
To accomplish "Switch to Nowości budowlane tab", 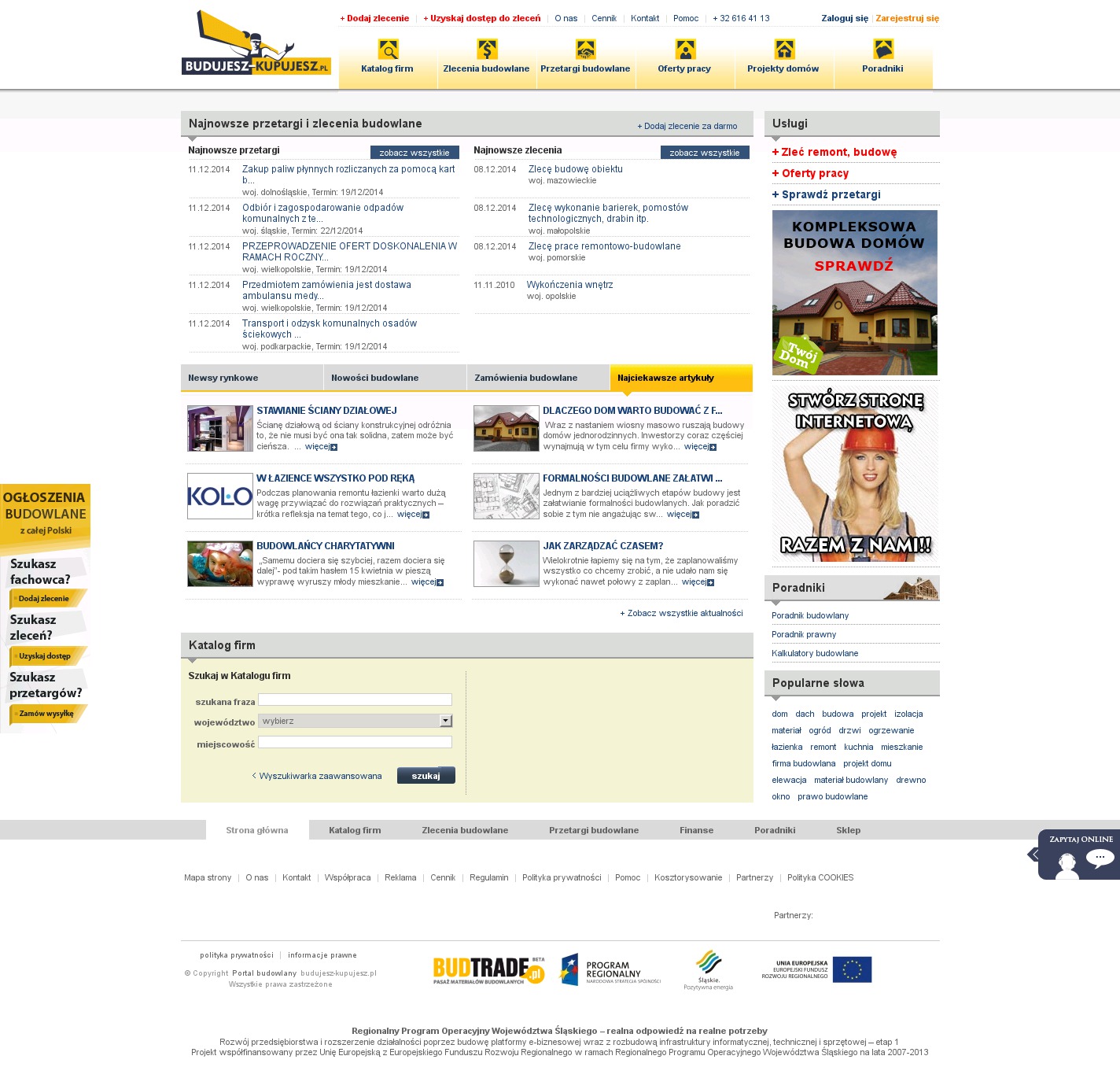I will tap(375, 378).
